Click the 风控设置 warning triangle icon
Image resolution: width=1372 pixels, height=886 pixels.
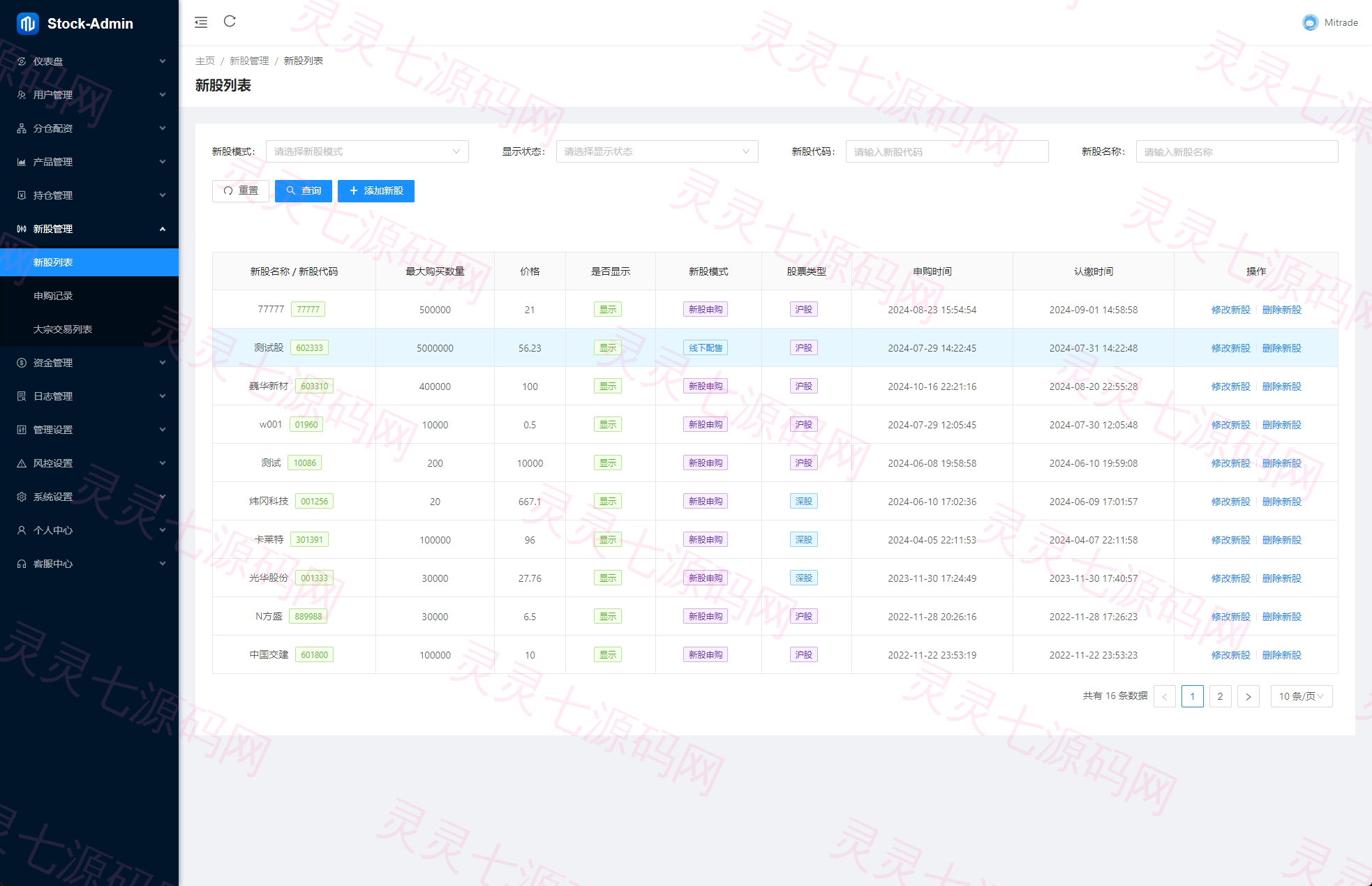(22, 463)
